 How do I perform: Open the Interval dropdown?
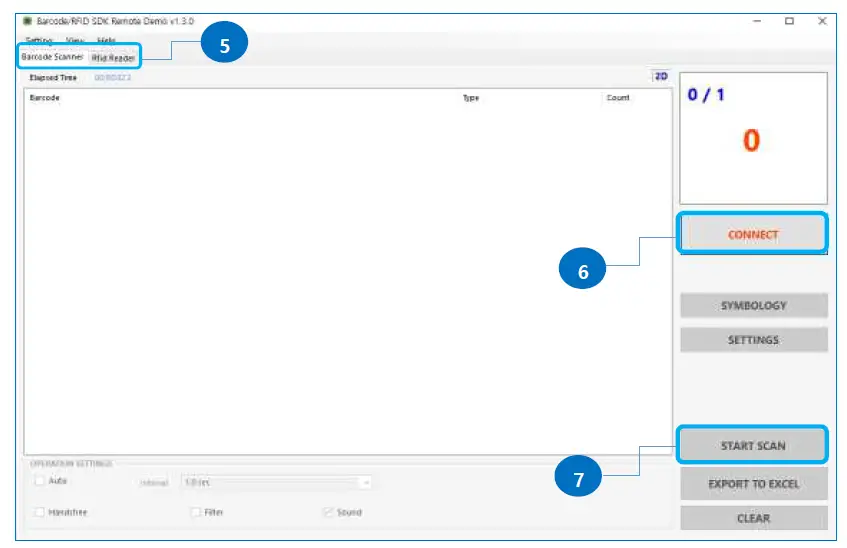[276, 482]
